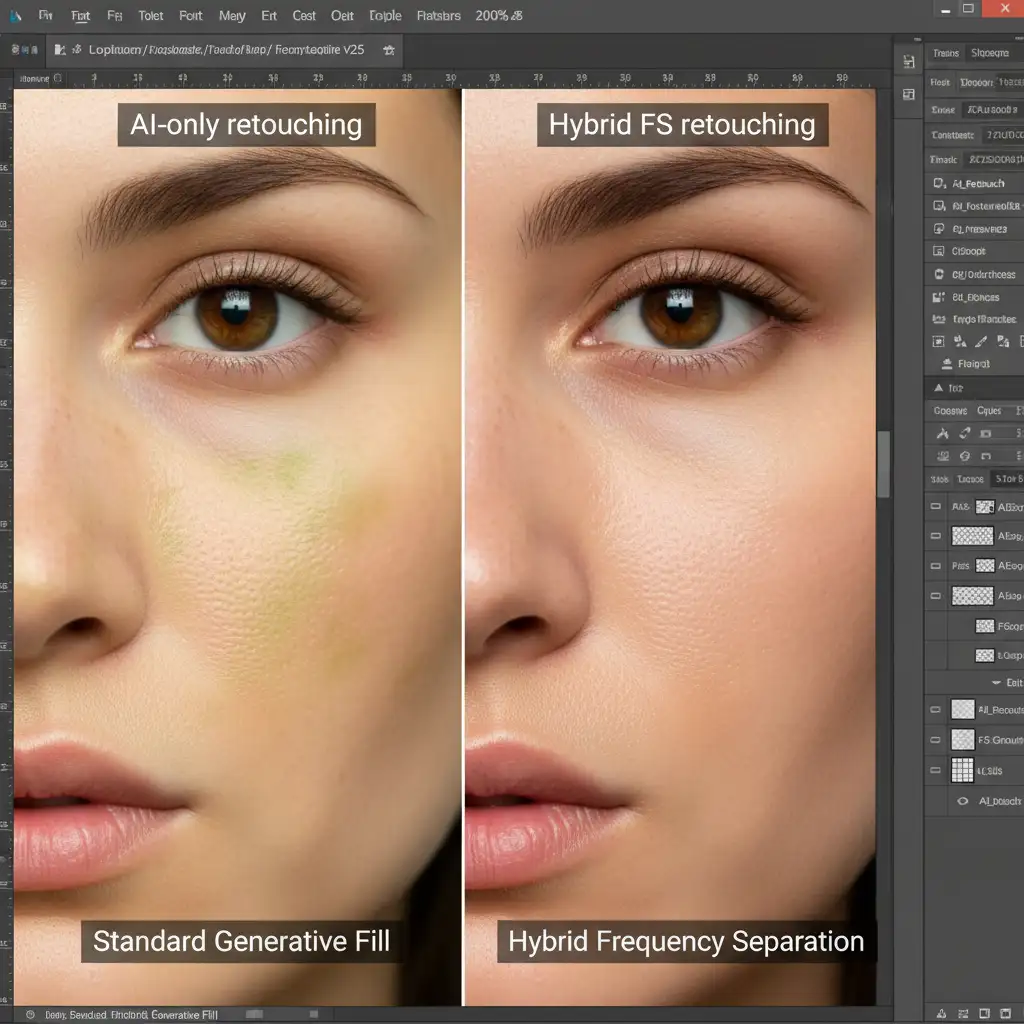Viewport: 1024px width, 1024px height.
Task: Click the vertical scrollbar beside the canvas
Action: [x=884, y=464]
